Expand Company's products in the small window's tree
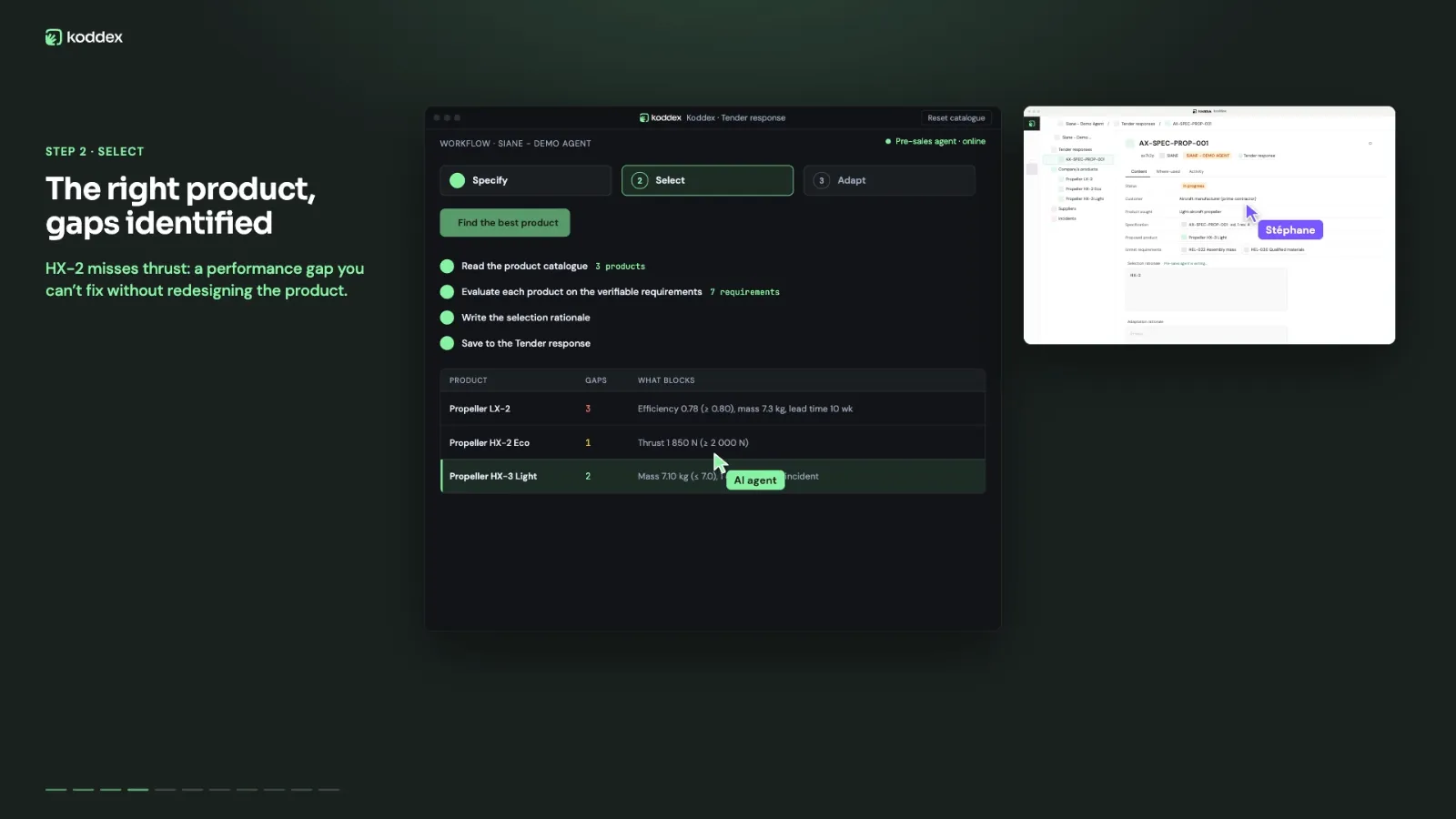This screenshot has width=1456, height=819. pyautogui.click(x=1055, y=169)
